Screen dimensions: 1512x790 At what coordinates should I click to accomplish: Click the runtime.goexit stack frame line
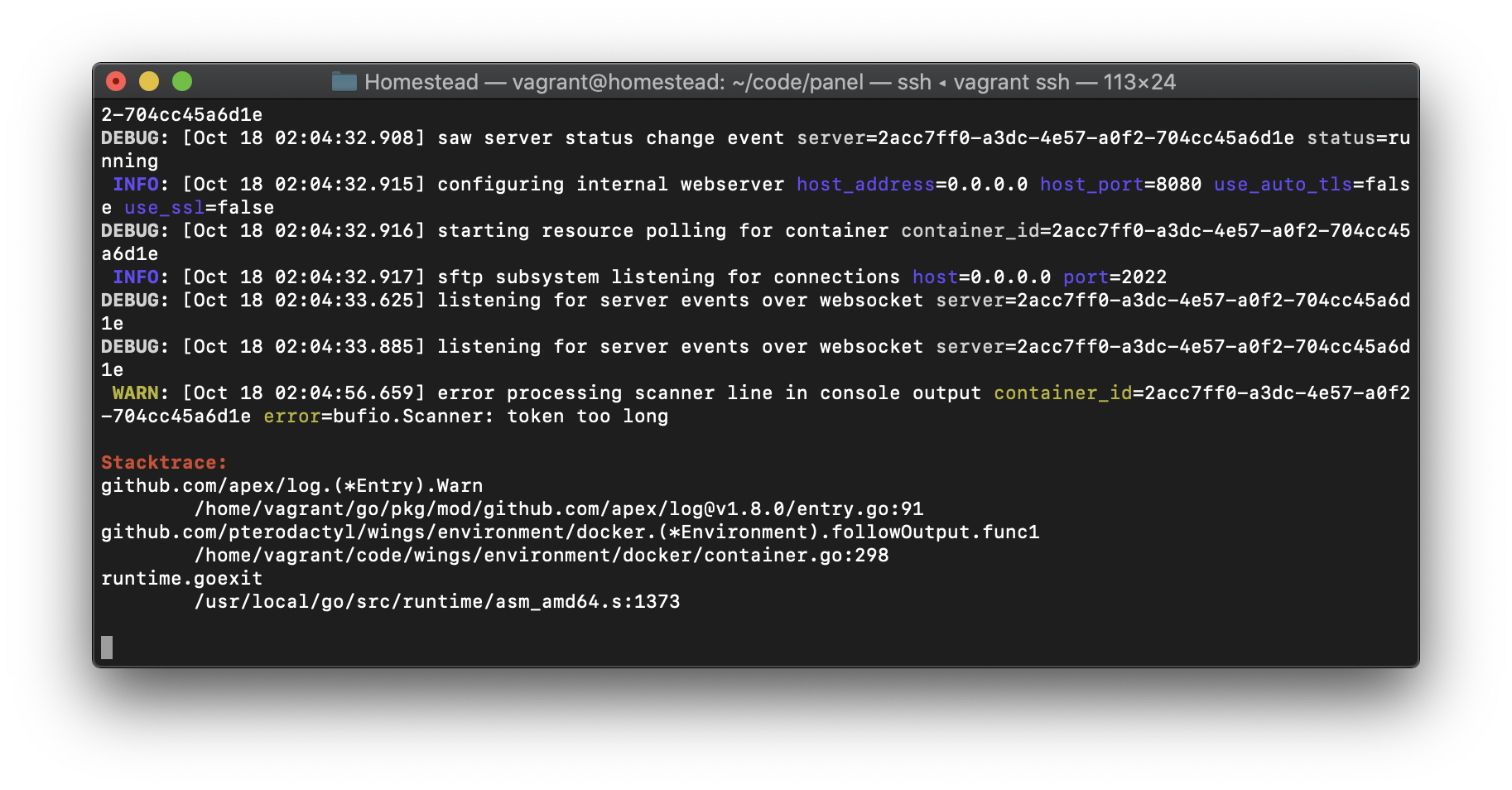pyautogui.click(x=181, y=578)
